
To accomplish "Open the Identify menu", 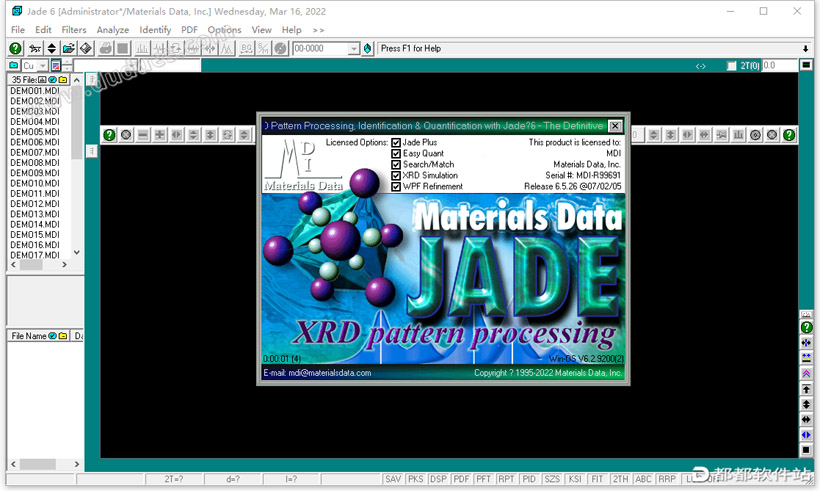I will click(155, 30).
